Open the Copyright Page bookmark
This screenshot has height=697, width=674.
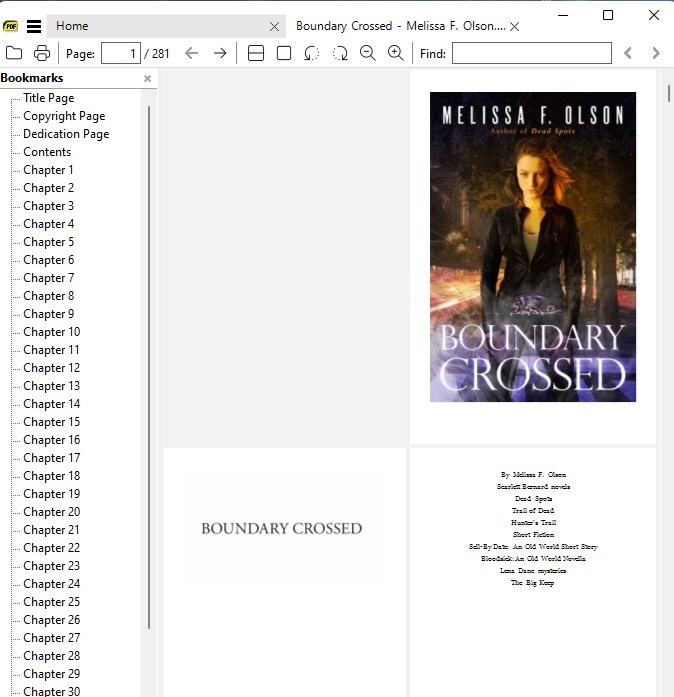(x=64, y=116)
